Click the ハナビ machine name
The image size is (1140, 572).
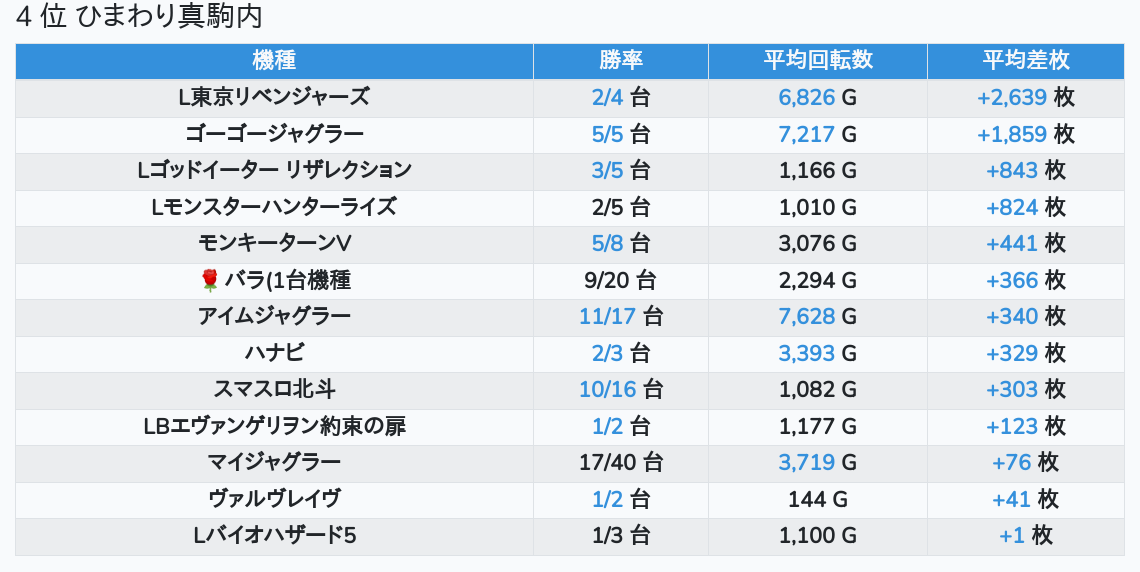click(x=274, y=353)
